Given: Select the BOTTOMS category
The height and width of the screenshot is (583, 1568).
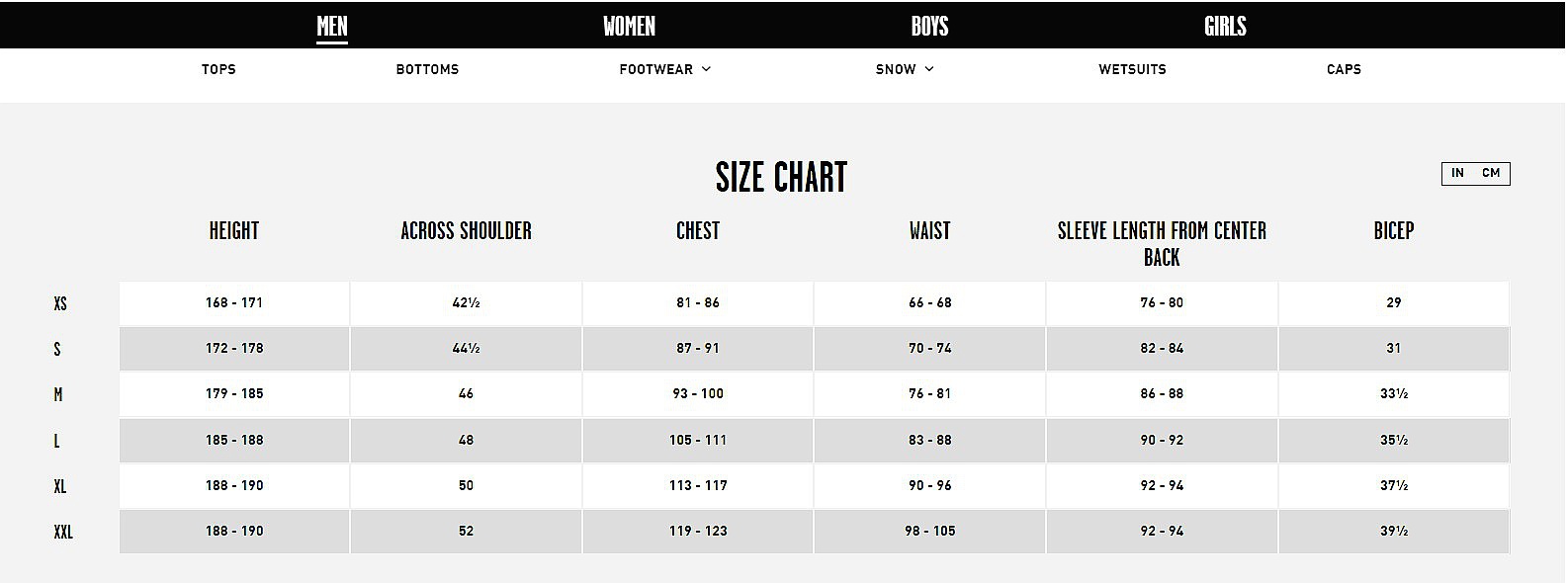Looking at the screenshot, I should click(x=427, y=69).
